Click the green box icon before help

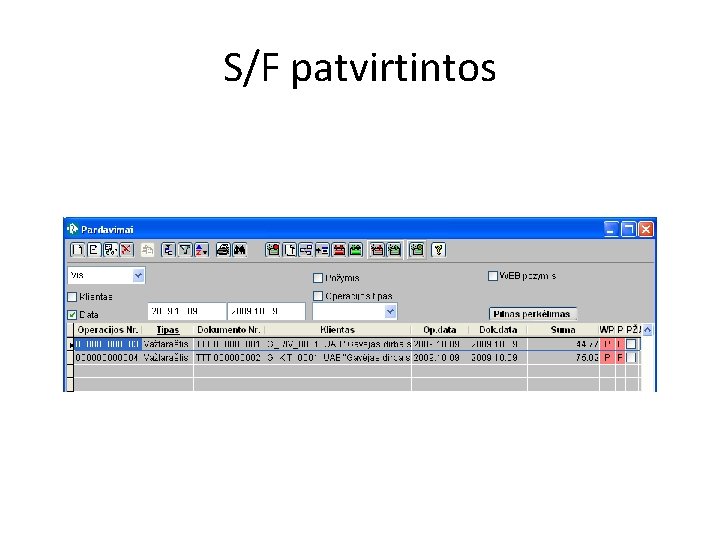pos(416,250)
